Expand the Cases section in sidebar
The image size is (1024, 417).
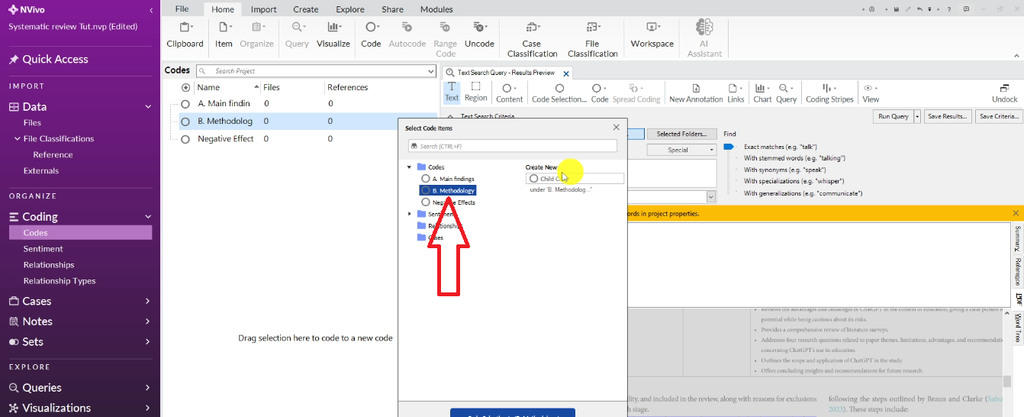pos(148,301)
